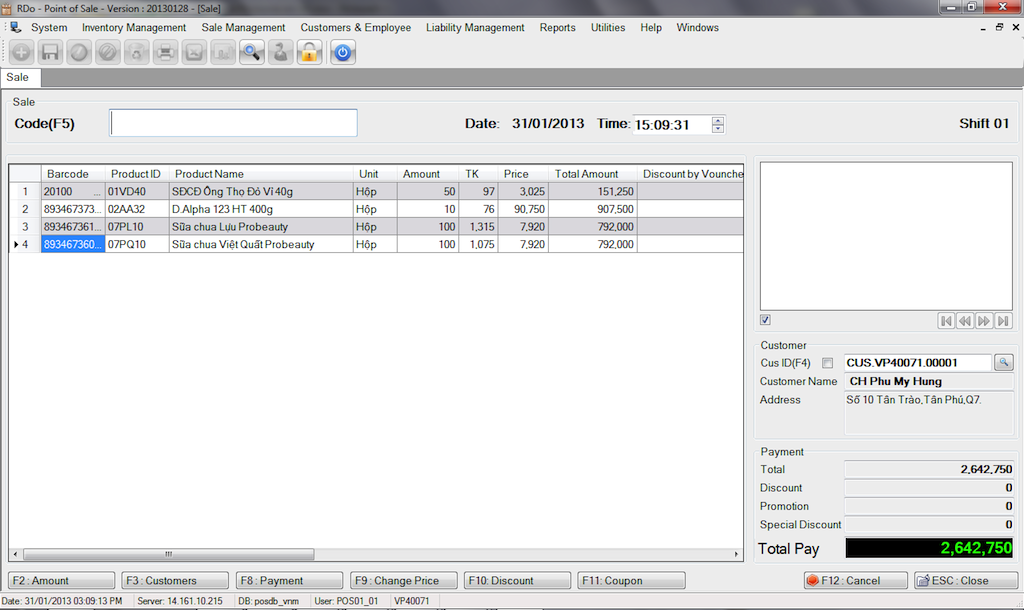Viewport: 1024px width, 610px height.
Task: Increase time with the spinner up arrow
Action: pos(718,120)
